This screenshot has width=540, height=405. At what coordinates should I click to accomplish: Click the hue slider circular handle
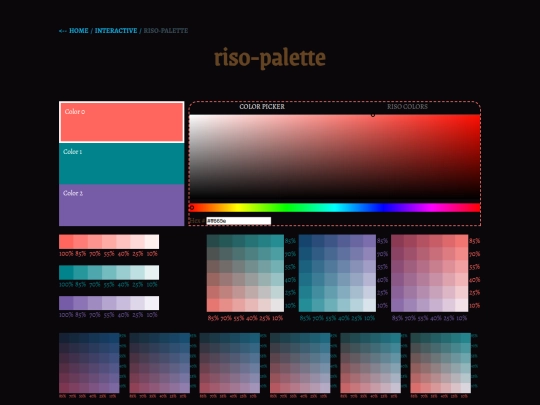pyautogui.click(x=192, y=207)
